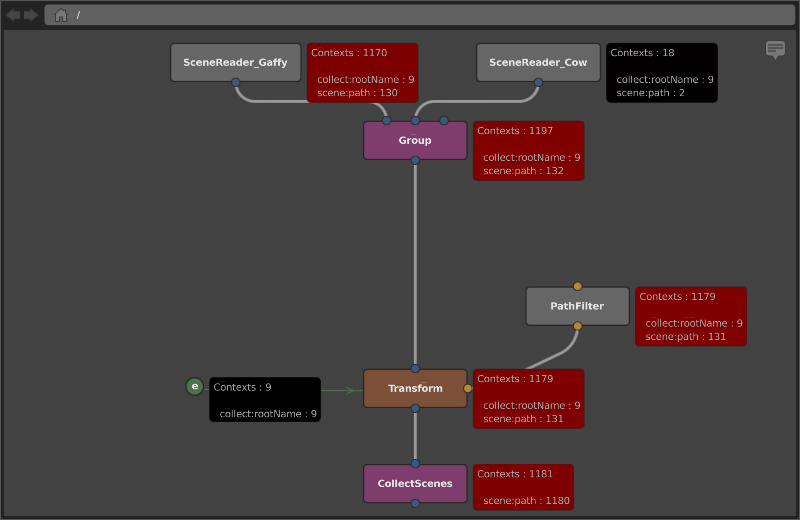Click the path bar showing '/'
This screenshot has width=800, height=520.
coord(419,15)
